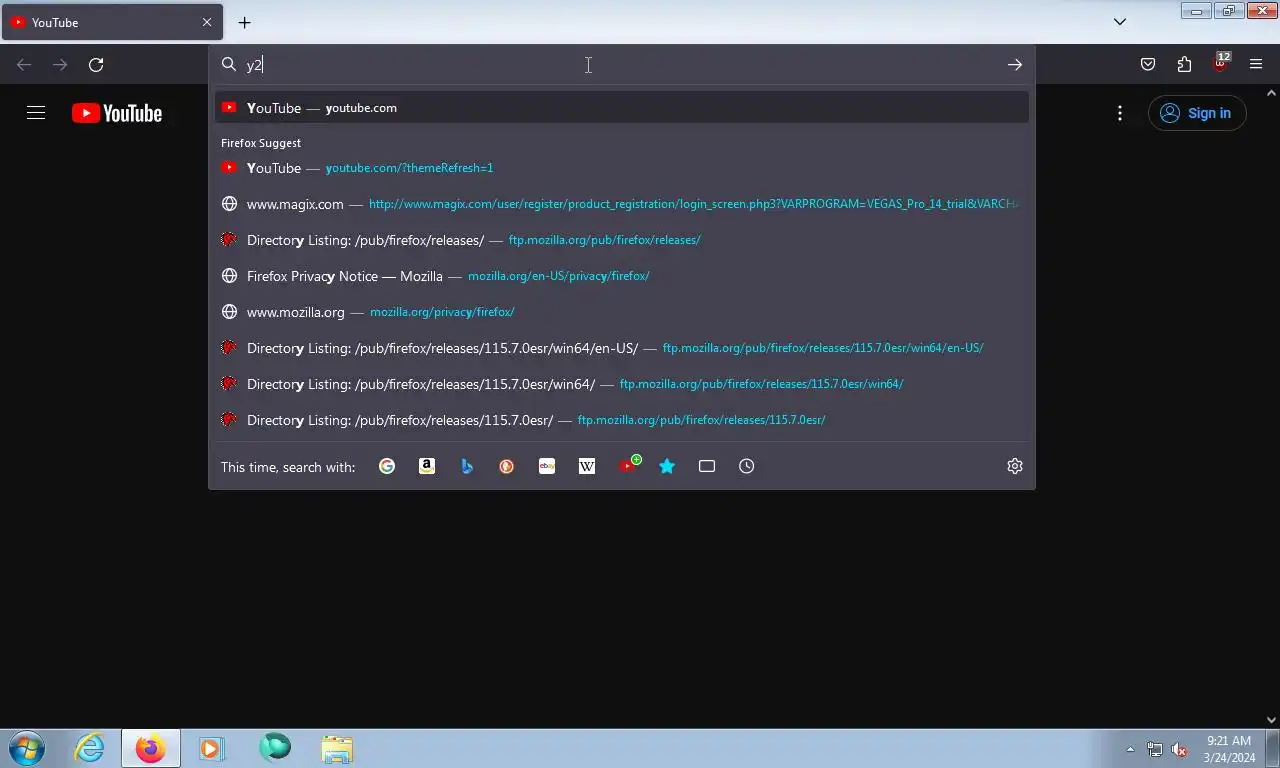Select Directory Listing /pub/firefox/releases/ suggestion
Image resolution: width=1280 pixels, height=768 pixels.
tap(622, 240)
